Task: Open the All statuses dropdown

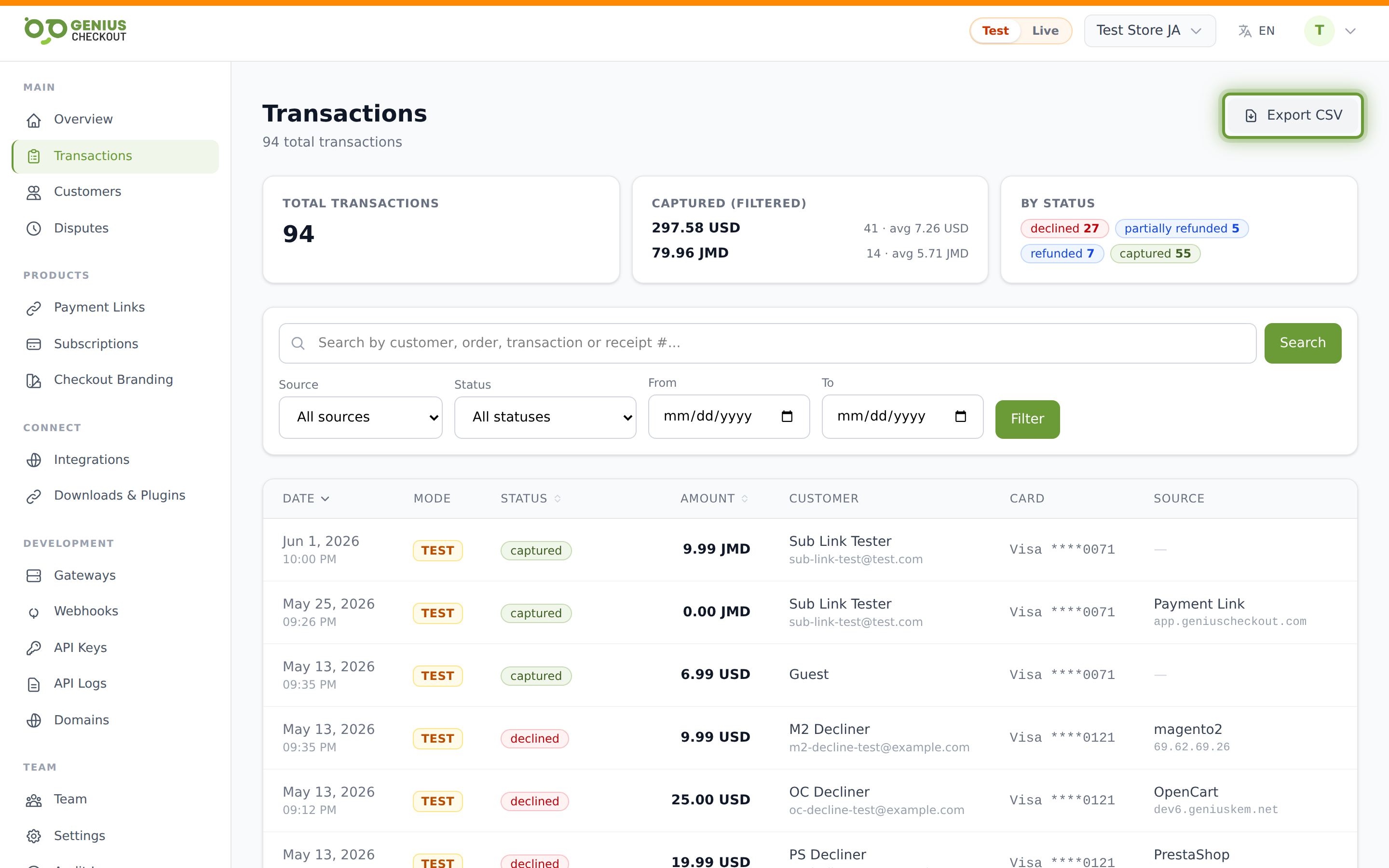Action: (x=545, y=417)
